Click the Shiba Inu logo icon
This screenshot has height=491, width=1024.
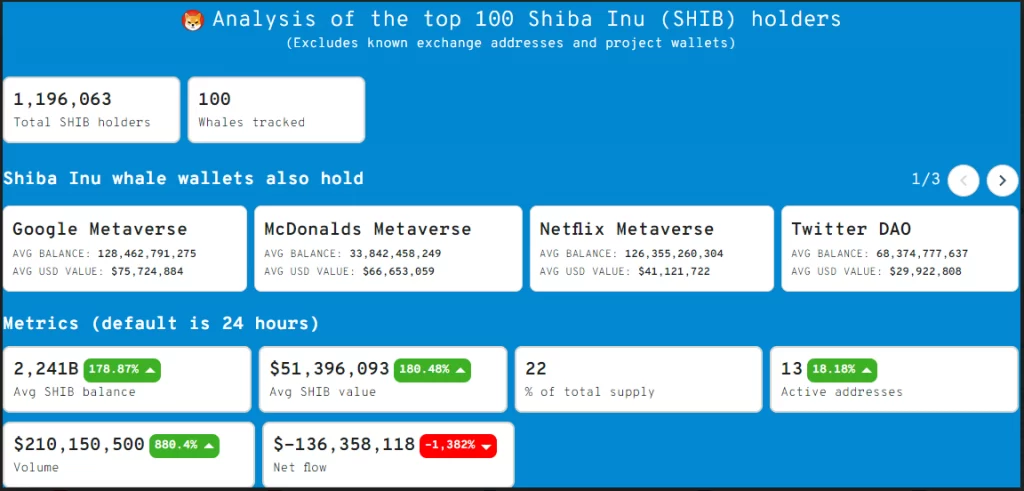point(193,21)
